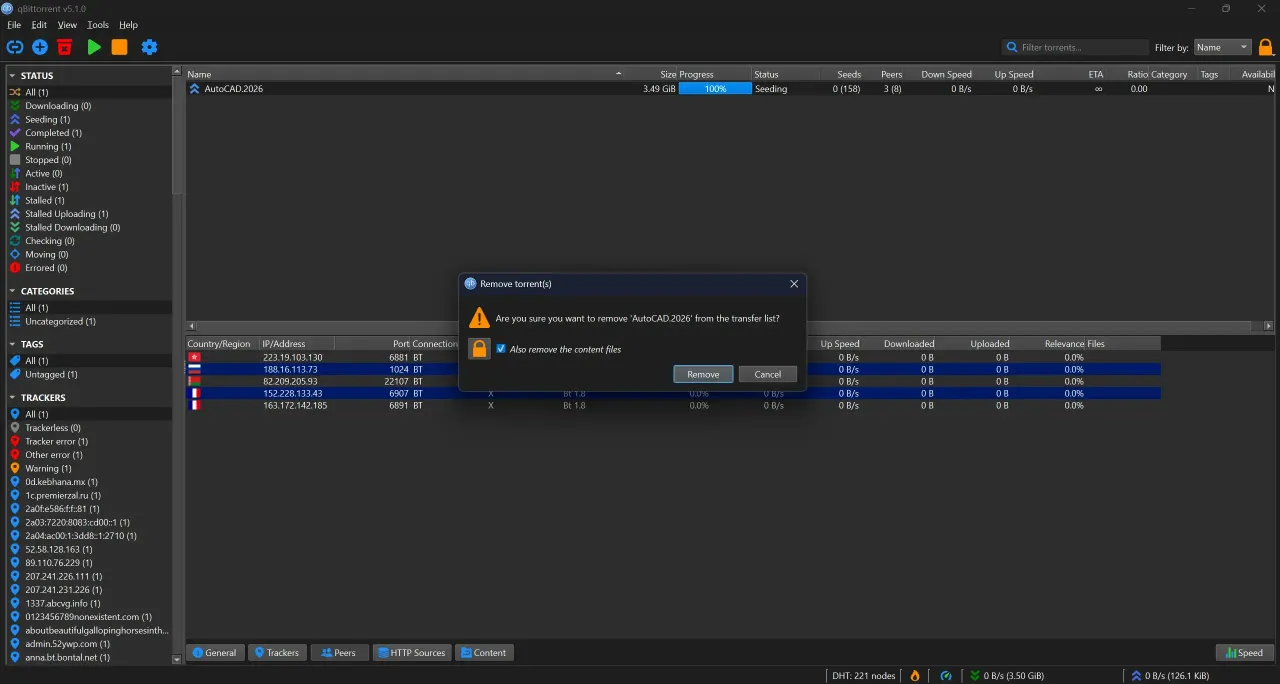
Task: Click the Add Torrent Link chain icon
Action: pyautogui.click(x=14, y=47)
